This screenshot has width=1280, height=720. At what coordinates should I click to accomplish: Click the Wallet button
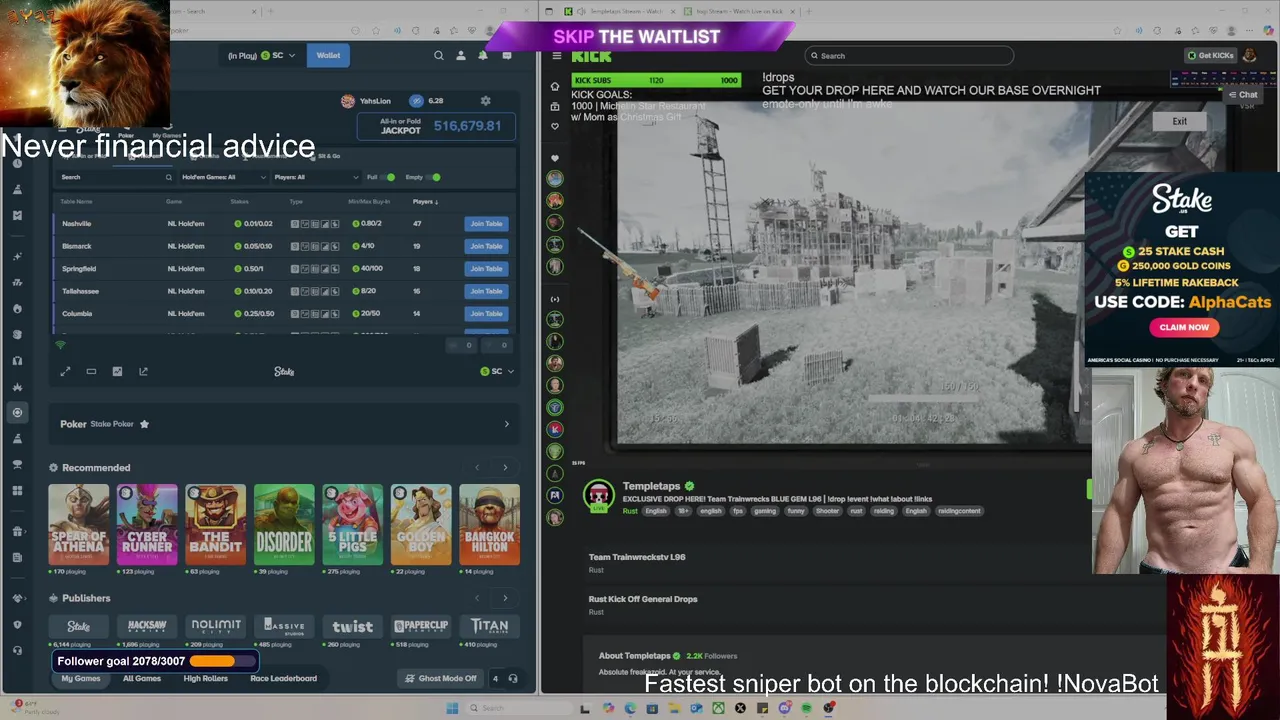328,56
